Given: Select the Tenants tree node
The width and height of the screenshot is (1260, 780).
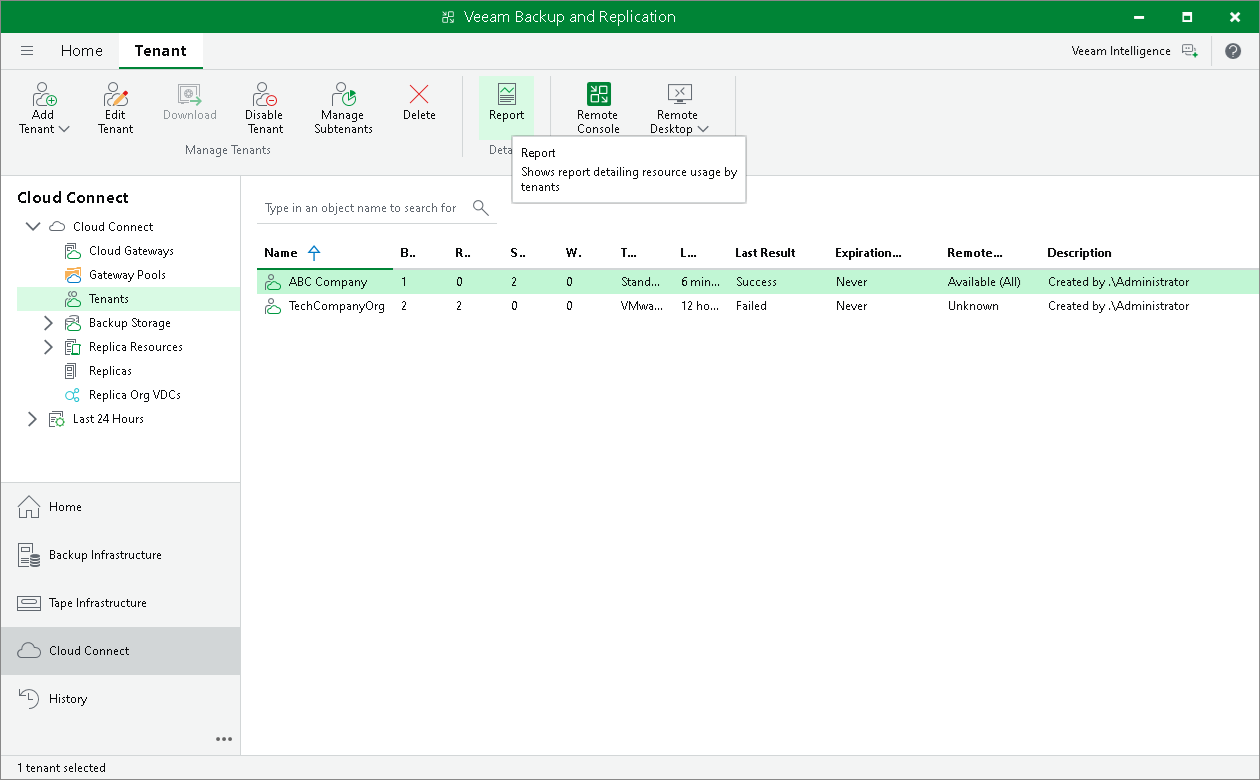Looking at the screenshot, I should (x=128, y=299).
